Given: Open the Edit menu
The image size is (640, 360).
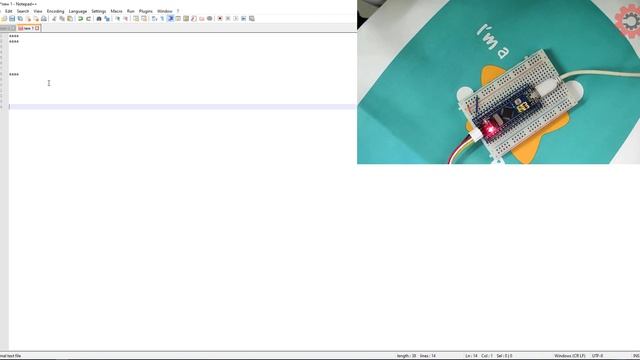Looking at the screenshot, I should (9, 11).
